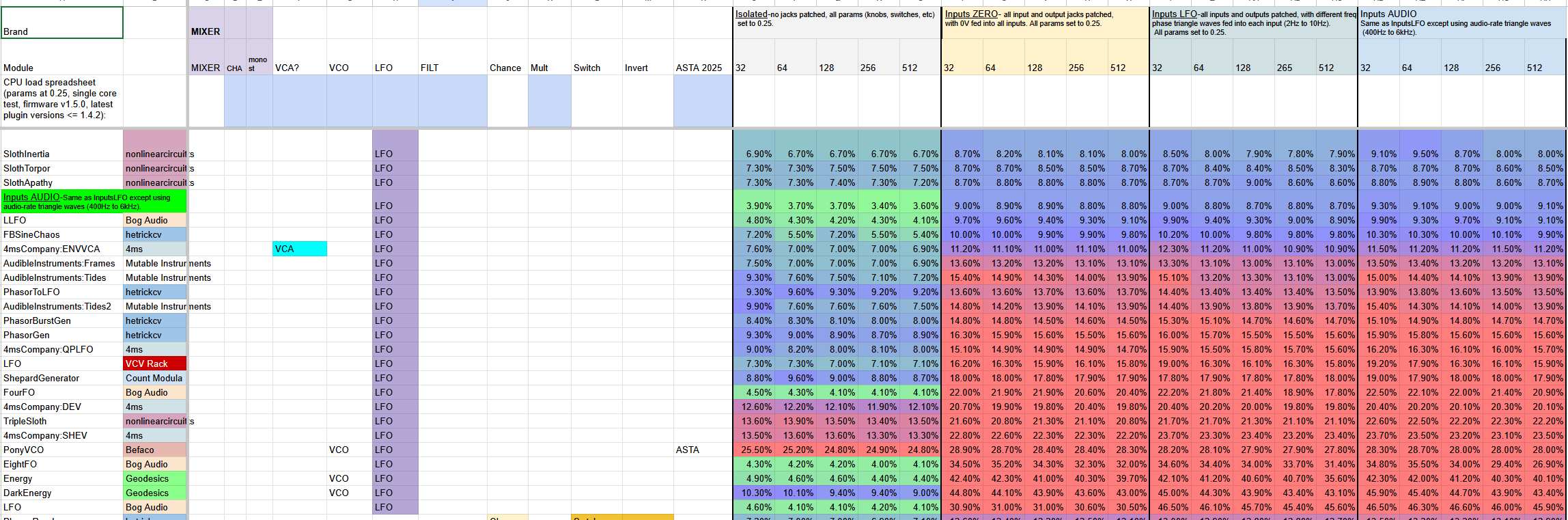Click the red VCV Rack brand cell

(155, 364)
